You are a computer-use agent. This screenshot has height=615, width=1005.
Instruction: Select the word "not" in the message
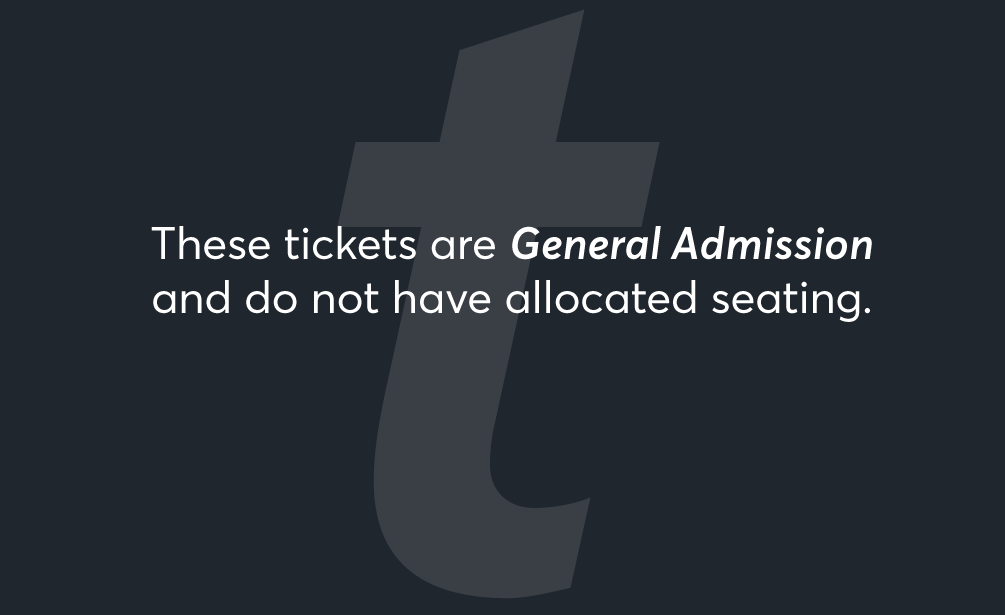344,299
